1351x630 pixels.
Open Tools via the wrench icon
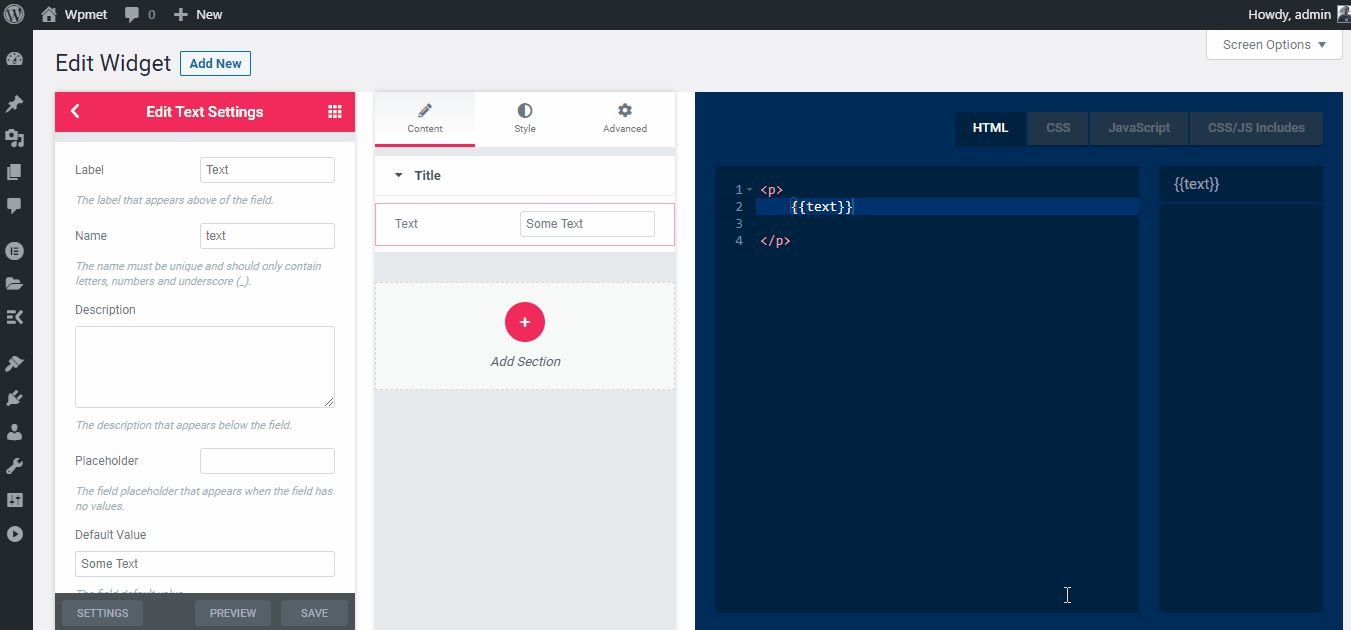coord(14,466)
